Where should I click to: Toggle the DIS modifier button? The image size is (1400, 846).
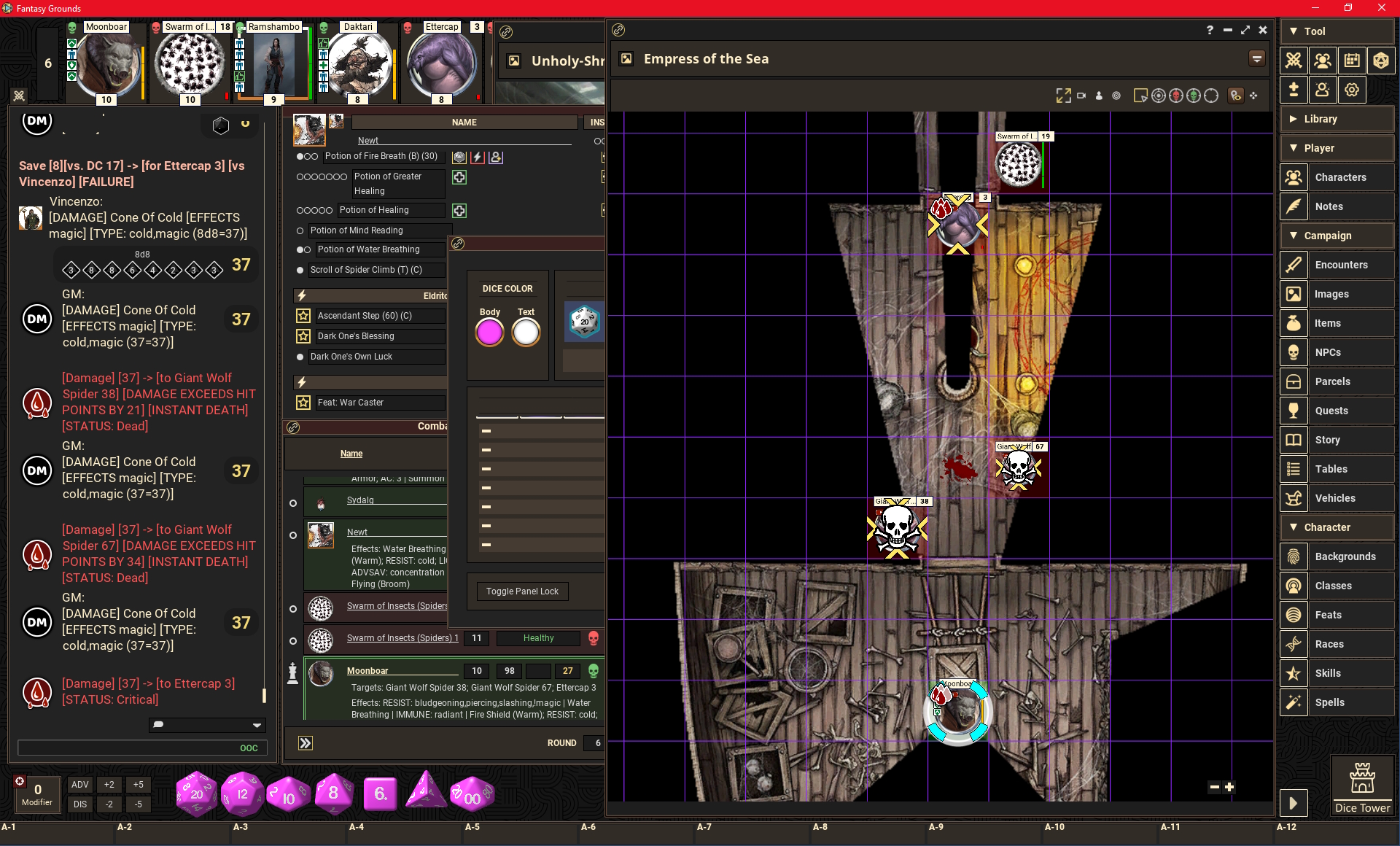tap(80, 804)
